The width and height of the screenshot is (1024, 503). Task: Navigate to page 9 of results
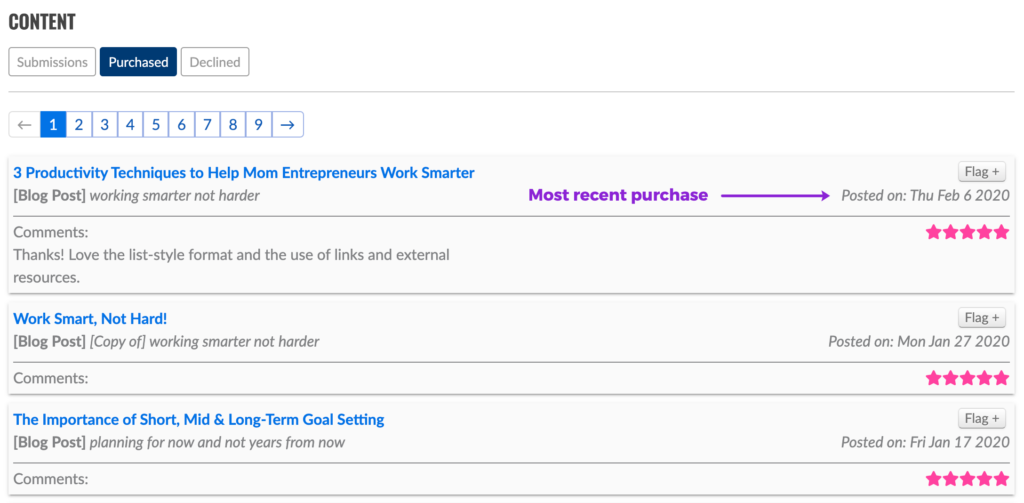258,125
